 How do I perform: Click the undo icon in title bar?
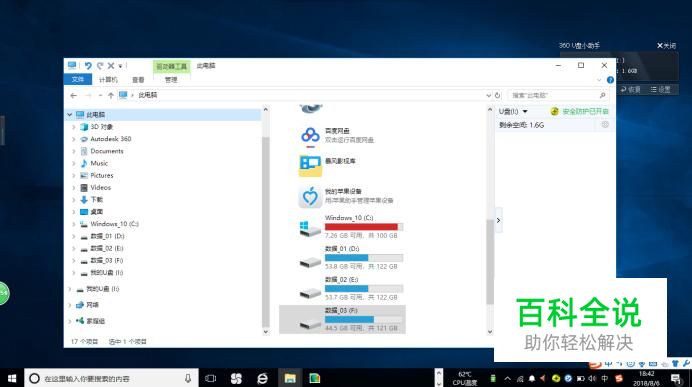(88, 66)
